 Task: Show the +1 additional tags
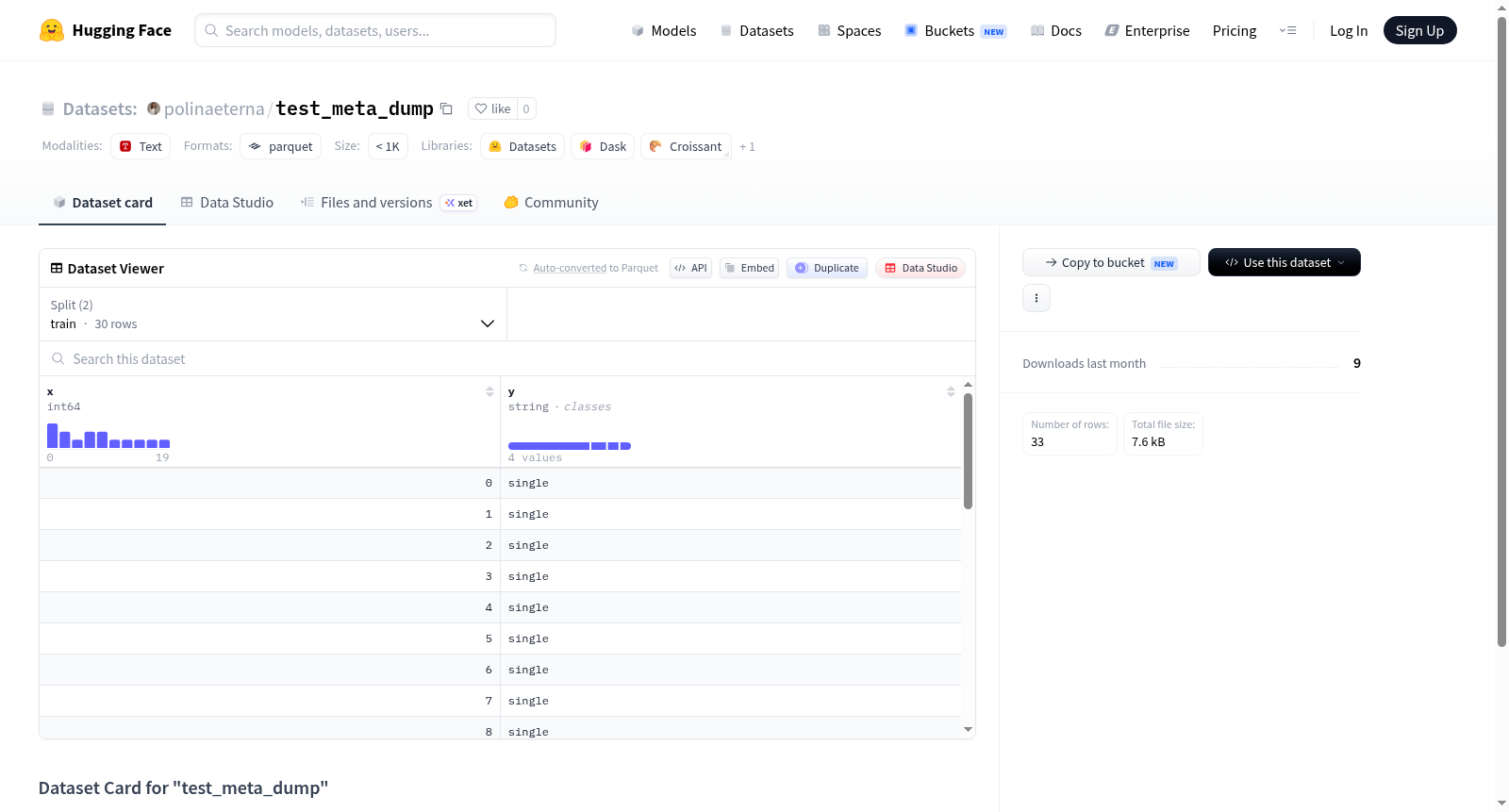click(x=747, y=146)
